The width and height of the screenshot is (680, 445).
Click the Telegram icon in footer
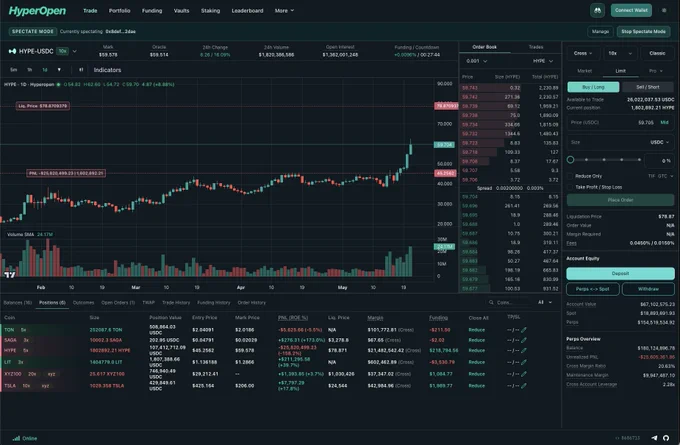[654, 438]
